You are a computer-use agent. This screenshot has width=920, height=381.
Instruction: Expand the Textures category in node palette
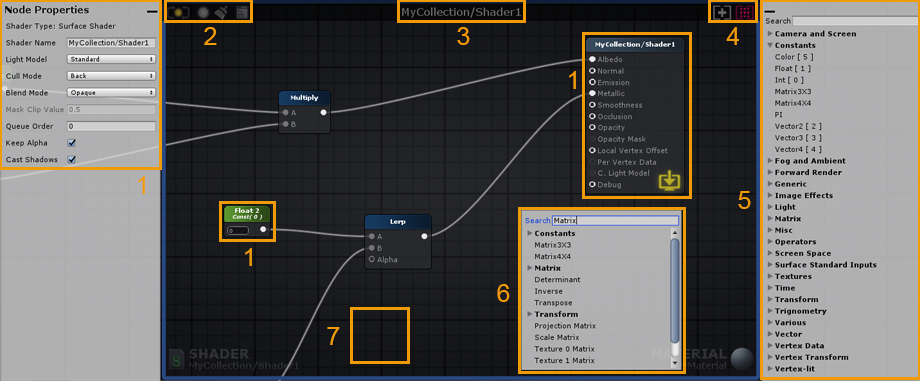(789, 277)
